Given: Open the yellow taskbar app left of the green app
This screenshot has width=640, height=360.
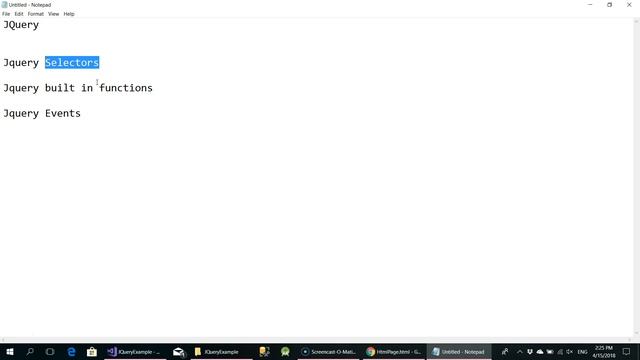Looking at the screenshot, I should point(264,352).
